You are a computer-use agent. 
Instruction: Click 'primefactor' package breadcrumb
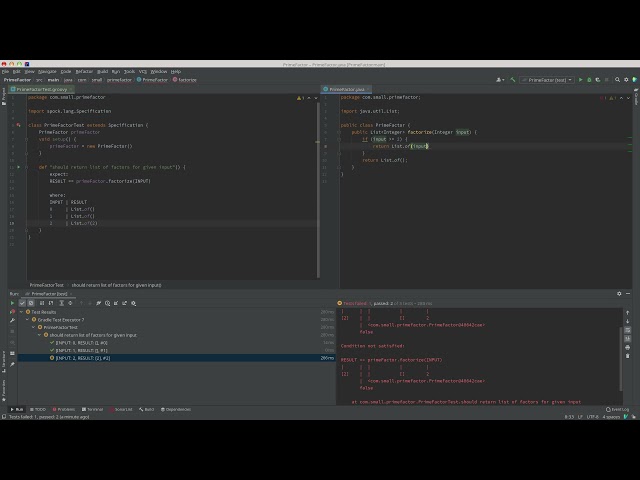[119, 80]
